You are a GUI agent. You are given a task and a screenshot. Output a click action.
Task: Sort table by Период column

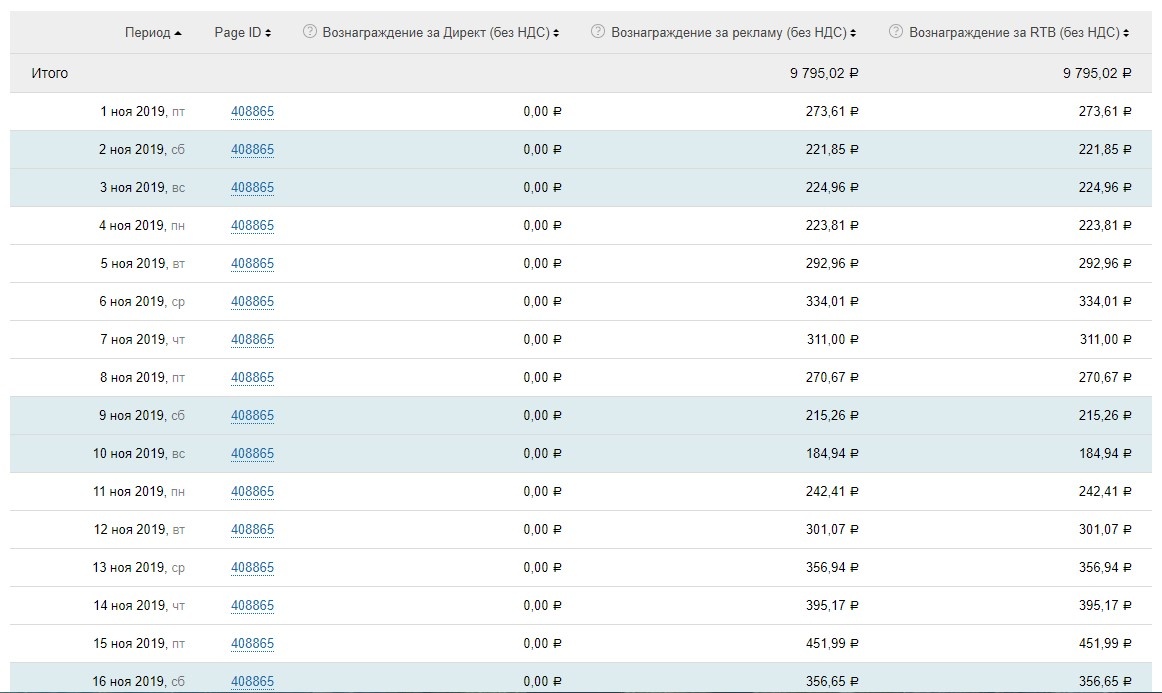(x=153, y=33)
